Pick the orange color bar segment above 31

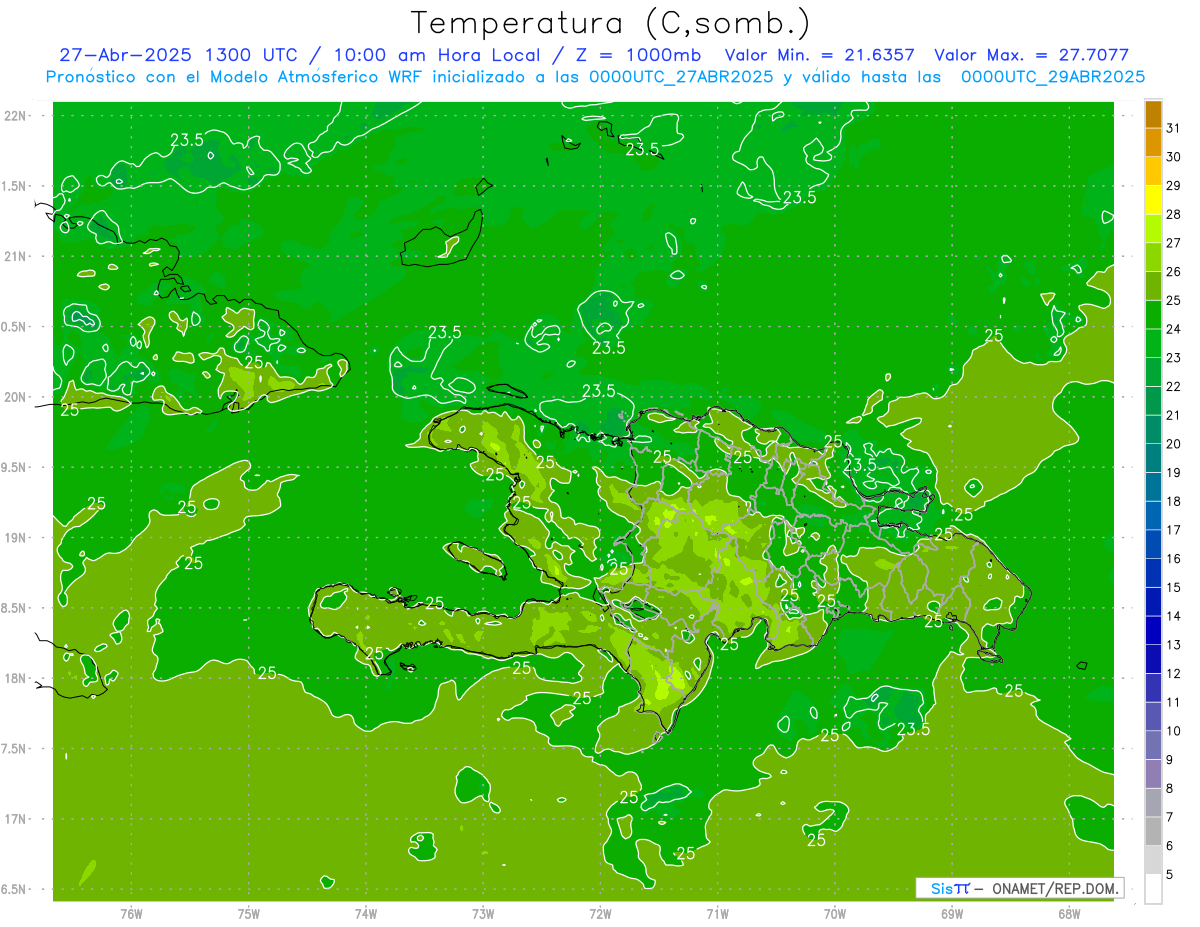(x=1153, y=114)
